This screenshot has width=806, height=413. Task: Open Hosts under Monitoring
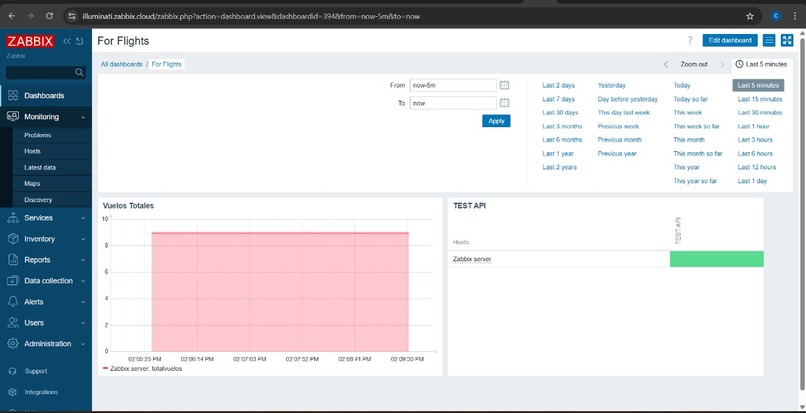click(x=32, y=151)
